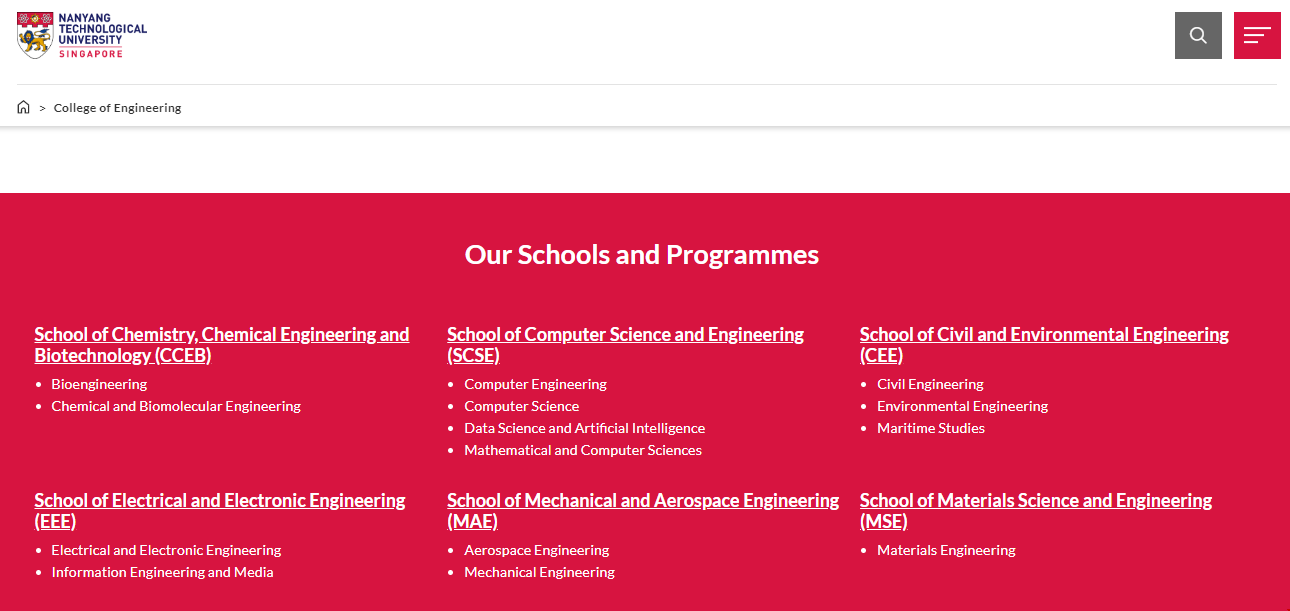This screenshot has height=611, width=1290.
Task: Open the search icon in the header
Action: [x=1198, y=35]
